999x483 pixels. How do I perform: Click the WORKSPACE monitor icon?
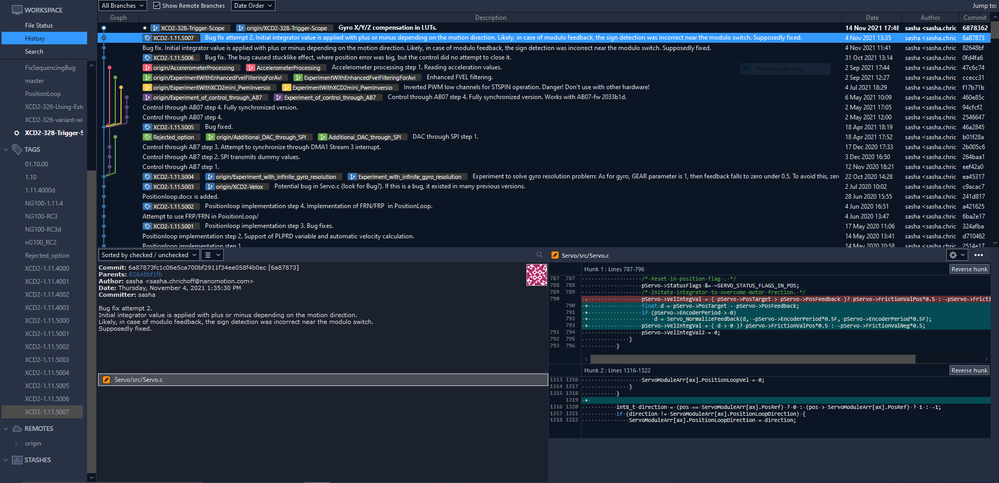(x=17, y=10)
